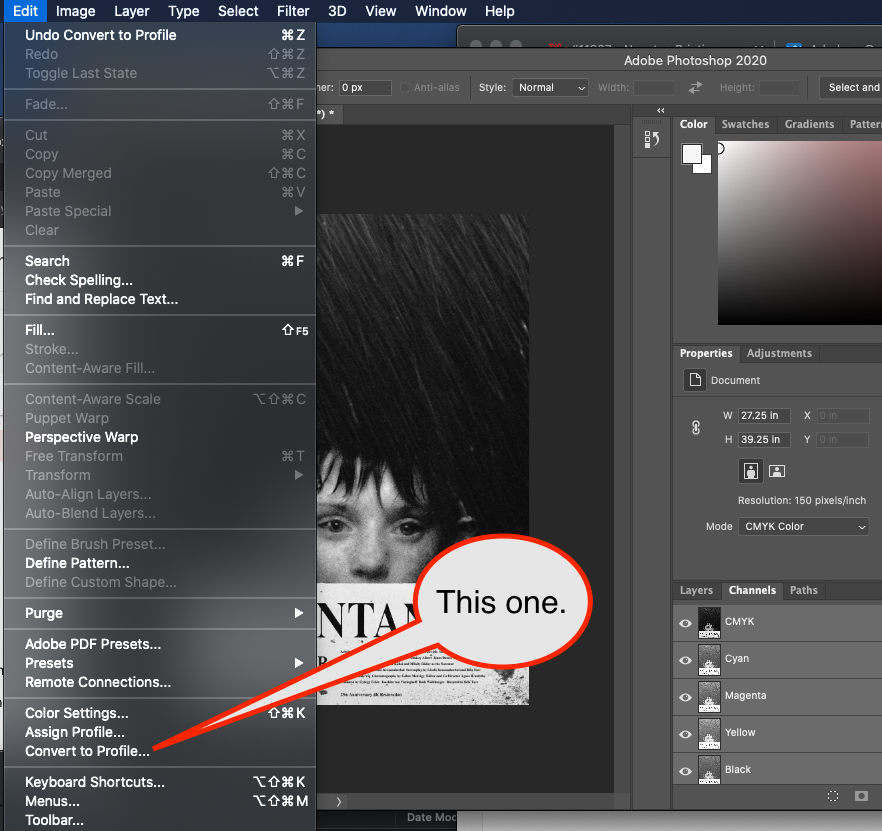Select portrait orientation icon
The height and width of the screenshot is (831, 882).
point(750,470)
